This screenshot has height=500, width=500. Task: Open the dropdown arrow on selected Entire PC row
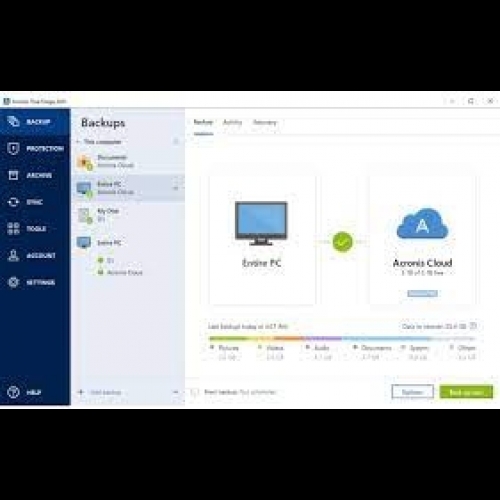pyautogui.click(x=176, y=188)
